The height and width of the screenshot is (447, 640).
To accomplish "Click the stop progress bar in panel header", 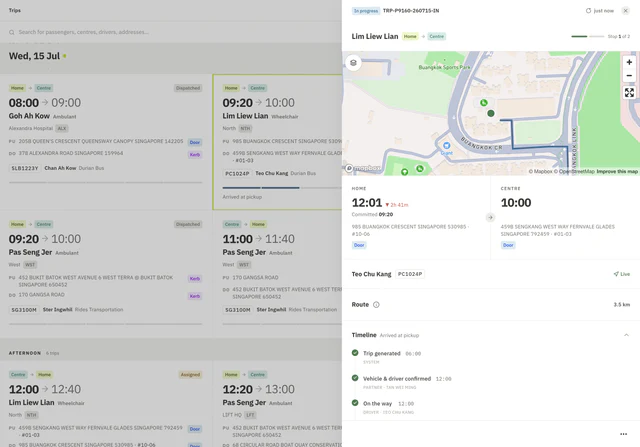I will (x=587, y=36).
